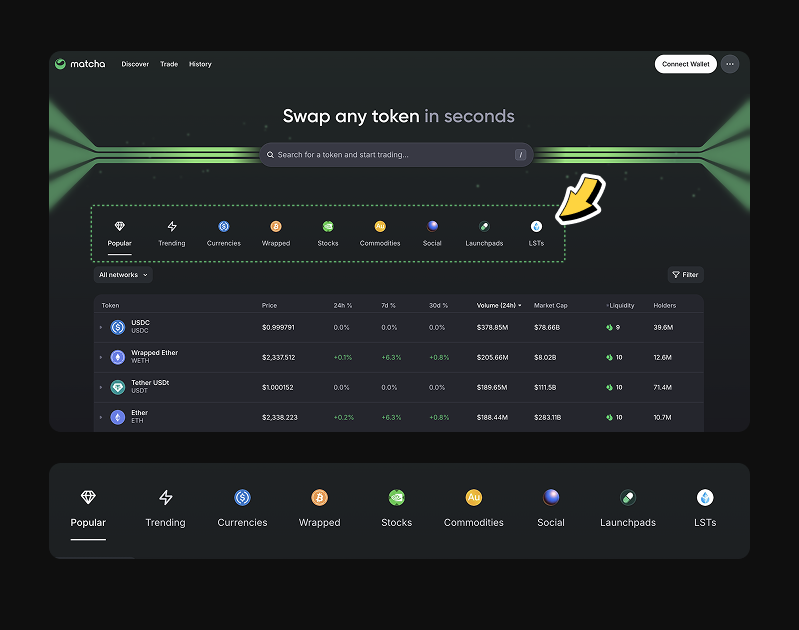The height and width of the screenshot is (630, 799).
Task: Select the Wrapped bitcoin icon in enlarged category bar
Action: (319, 497)
